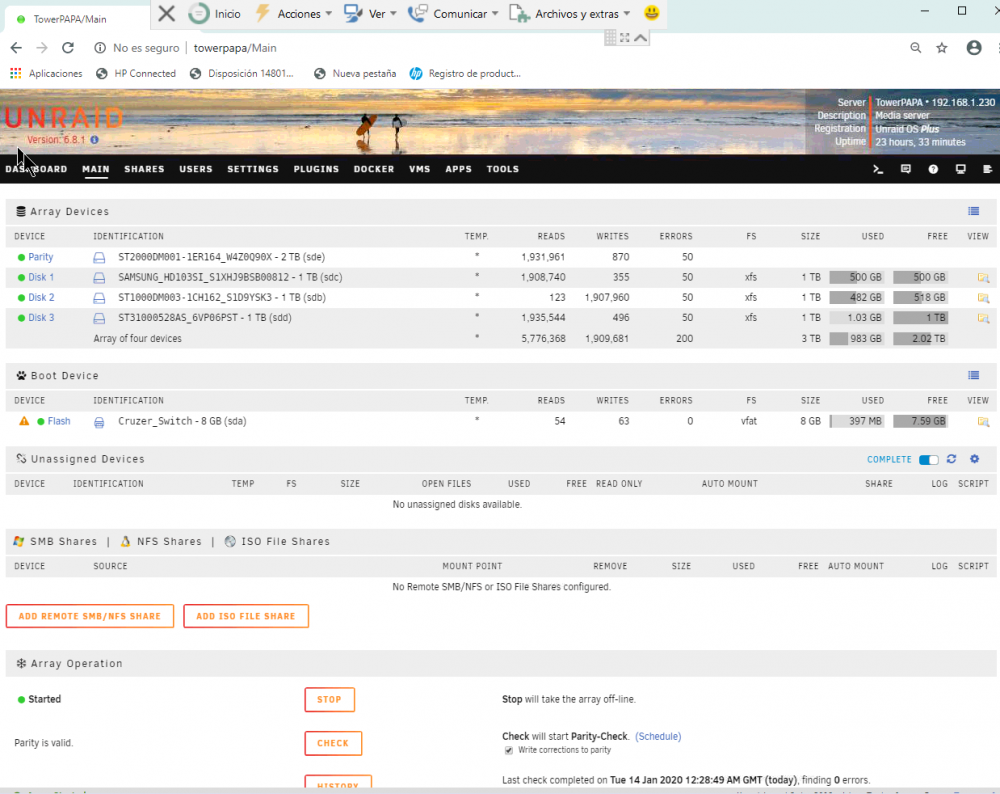Open the Ver dropdown menu
The width and height of the screenshot is (1000, 794).
(371, 13)
